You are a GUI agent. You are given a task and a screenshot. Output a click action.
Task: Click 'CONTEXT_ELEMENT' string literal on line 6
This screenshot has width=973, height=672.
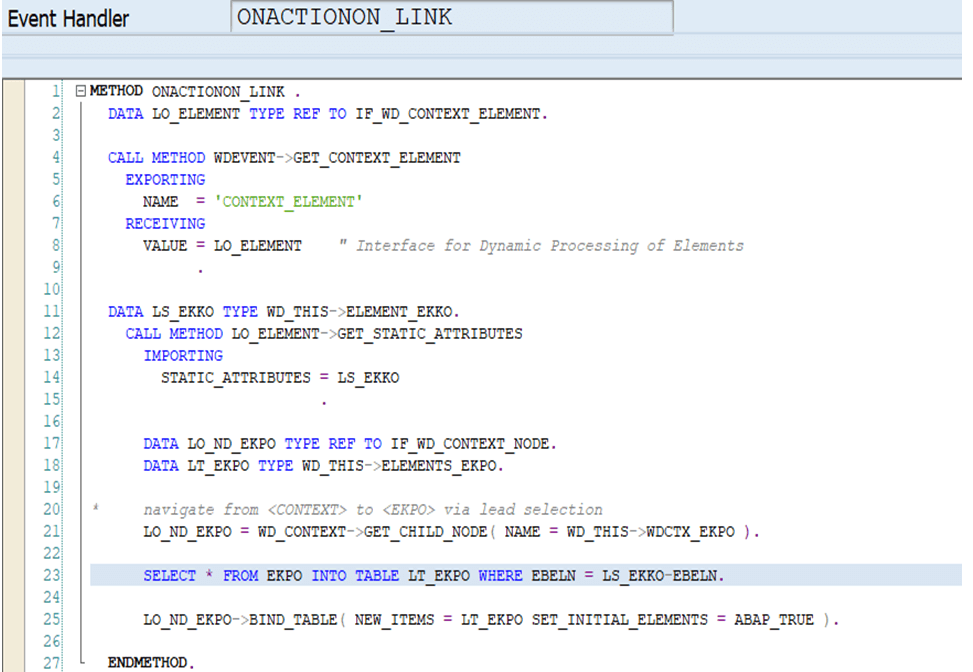click(x=289, y=202)
